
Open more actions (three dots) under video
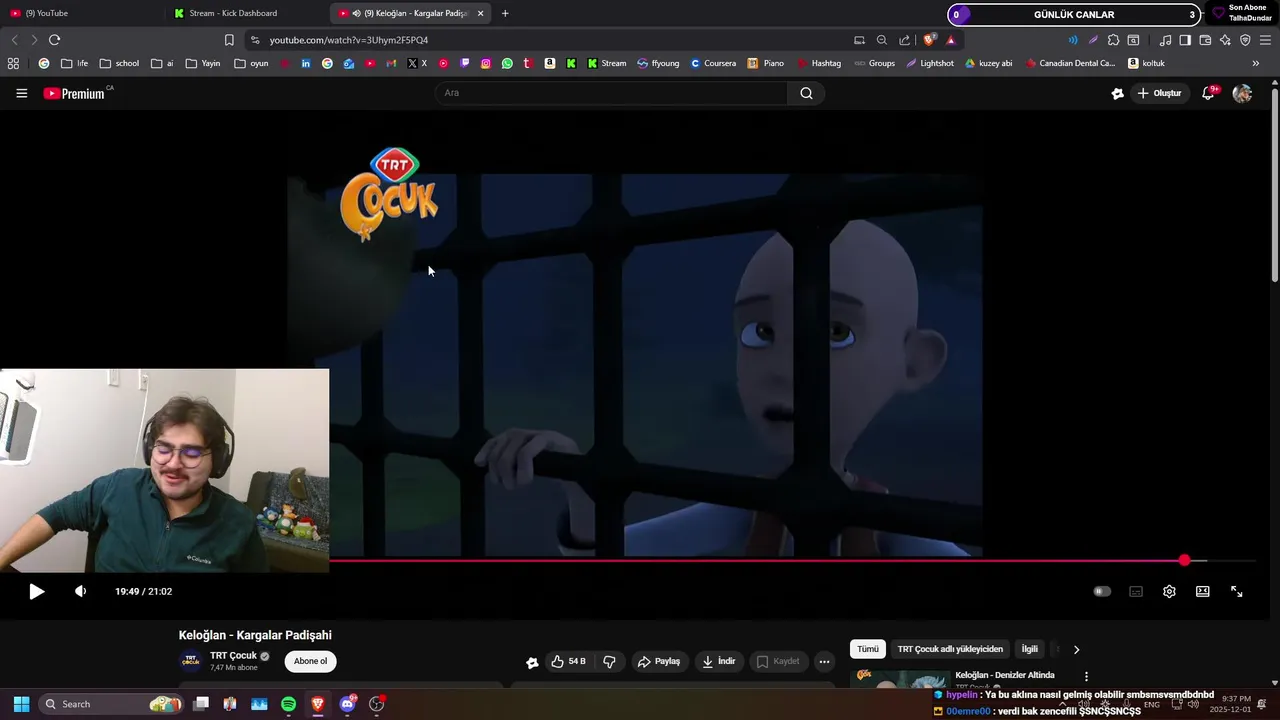[824, 661]
